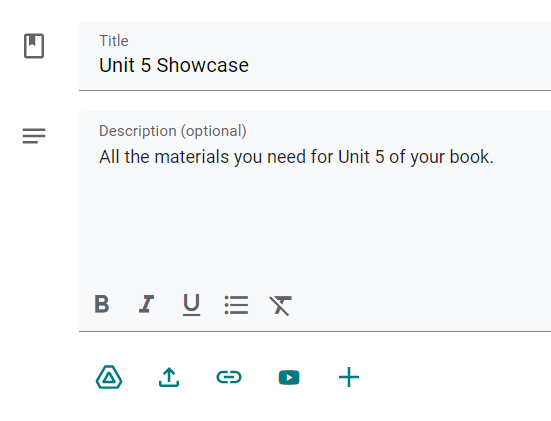Toggle italic formatting button

pos(146,304)
